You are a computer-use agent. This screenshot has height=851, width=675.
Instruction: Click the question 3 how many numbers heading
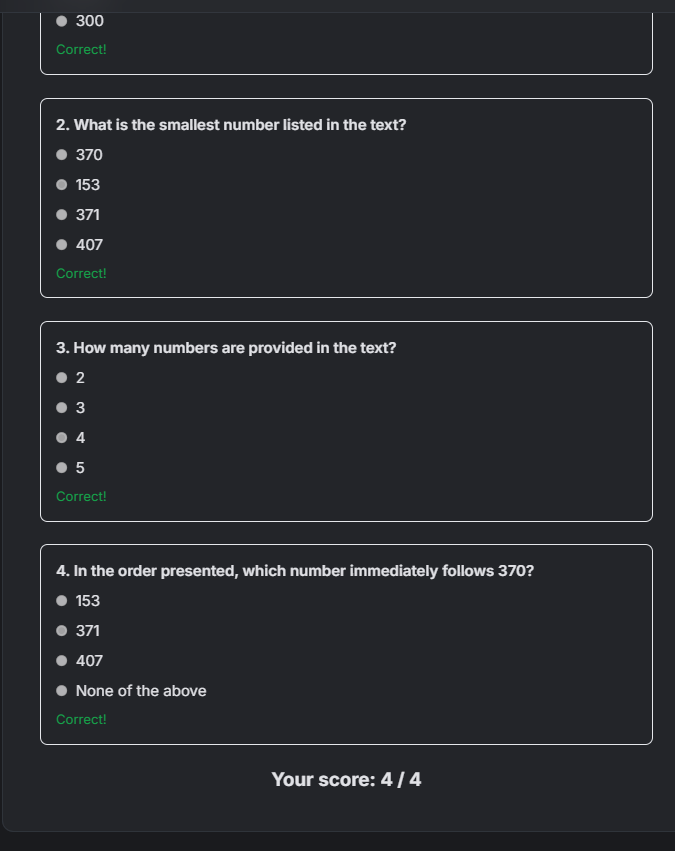226,348
